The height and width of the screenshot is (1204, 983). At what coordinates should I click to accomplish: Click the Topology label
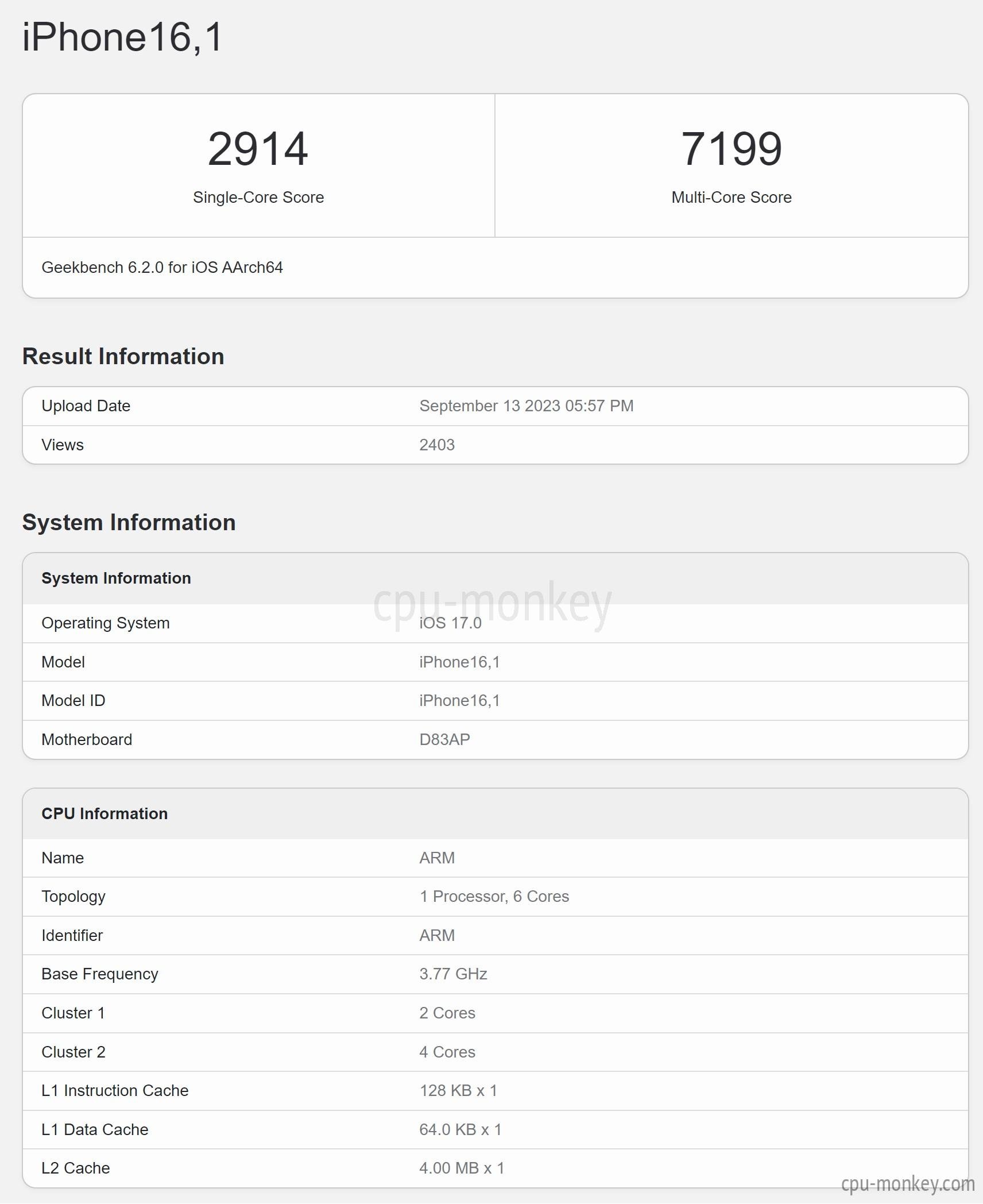coord(73,897)
